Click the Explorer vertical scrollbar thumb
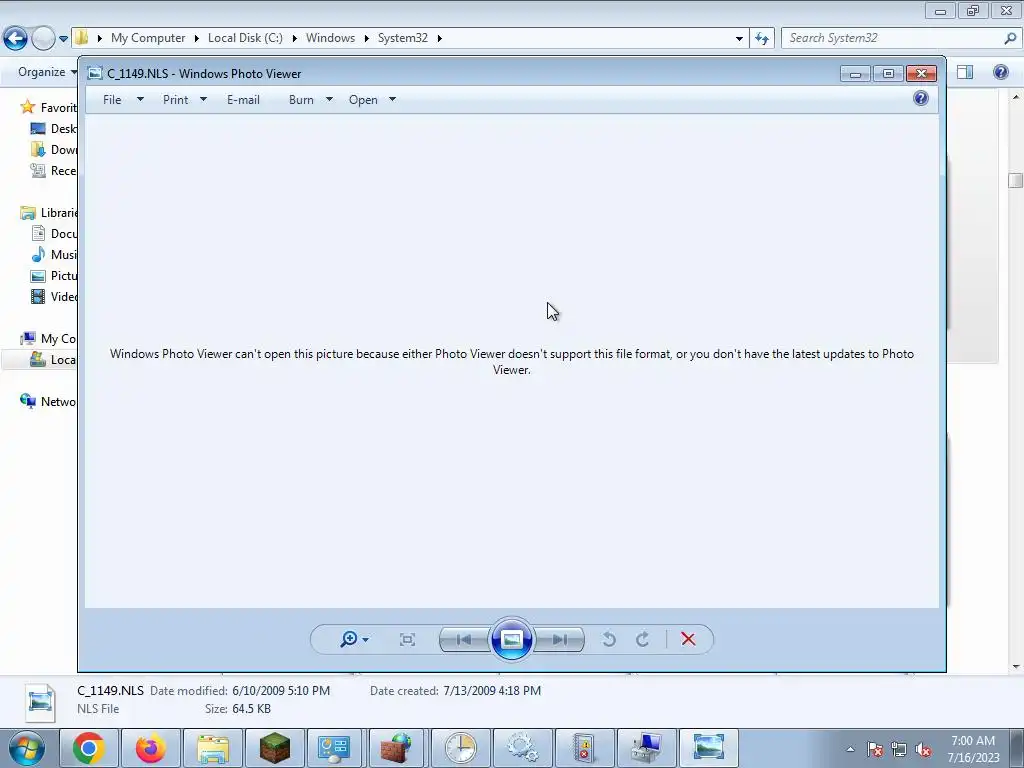1024x768 pixels. pyautogui.click(x=1016, y=180)
